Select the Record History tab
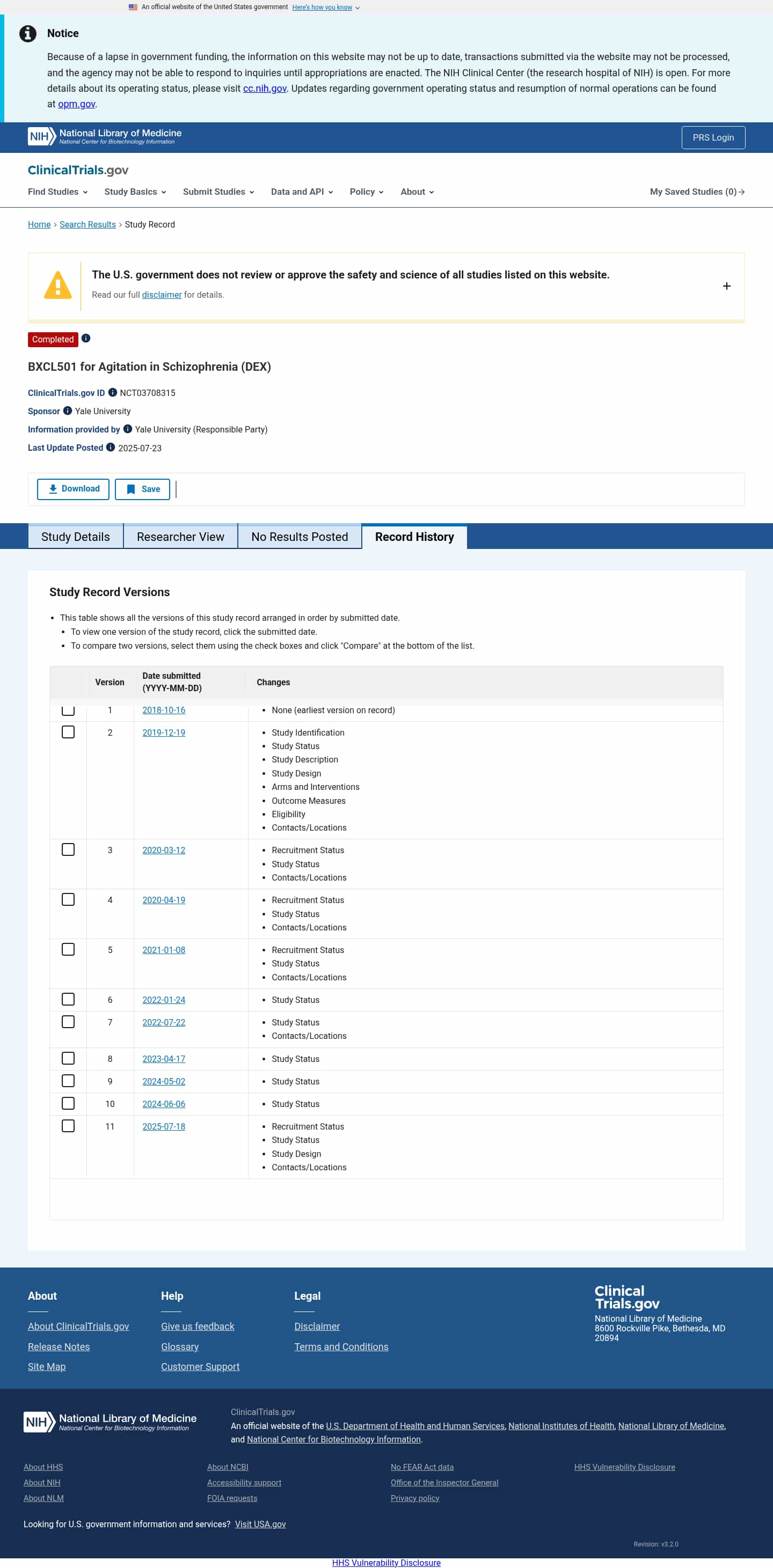 pyautogui.click(x=415, y=537)
